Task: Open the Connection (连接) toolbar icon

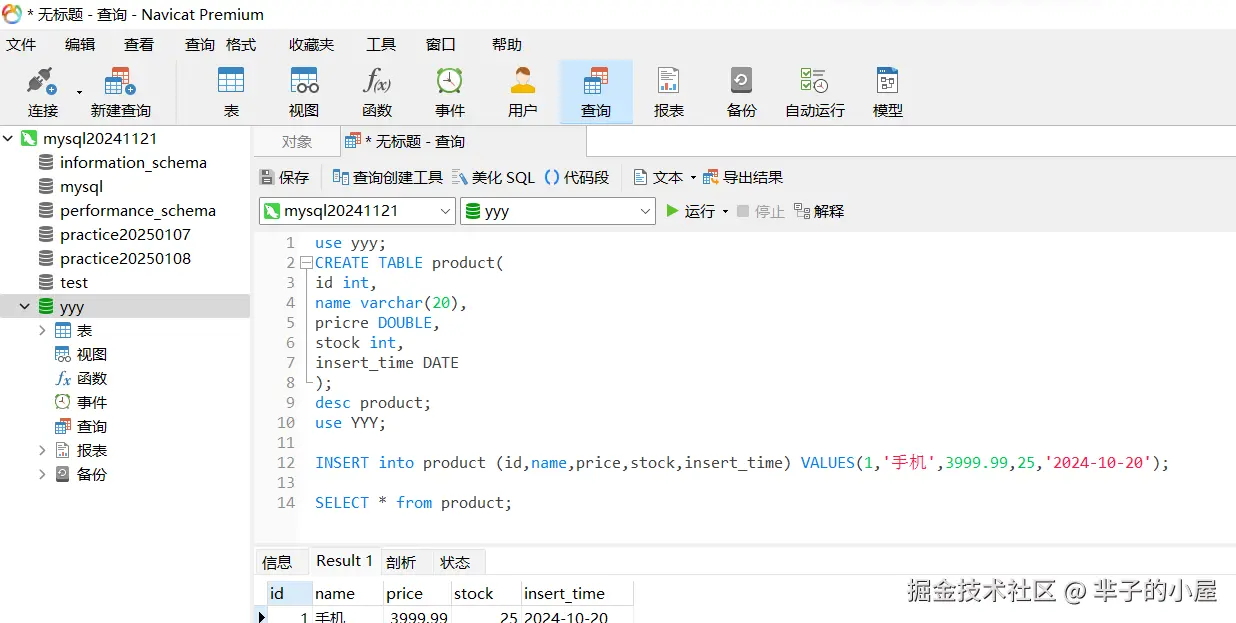Action: [x=43, y=92]
